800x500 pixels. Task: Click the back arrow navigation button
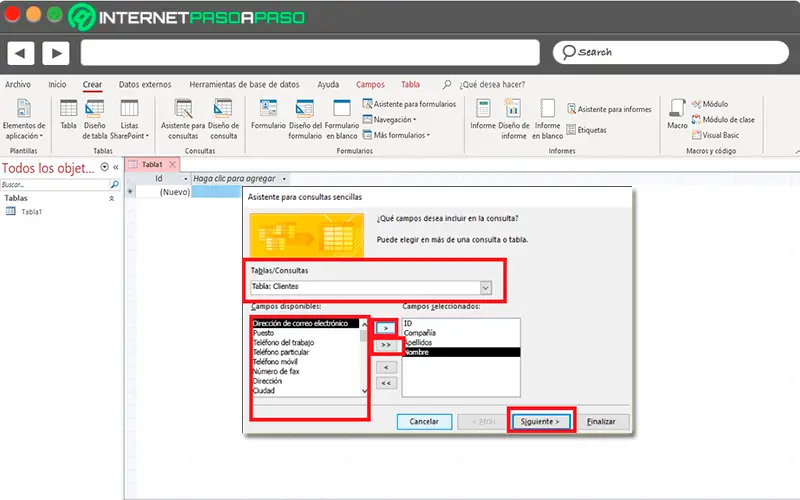[20, 53]
